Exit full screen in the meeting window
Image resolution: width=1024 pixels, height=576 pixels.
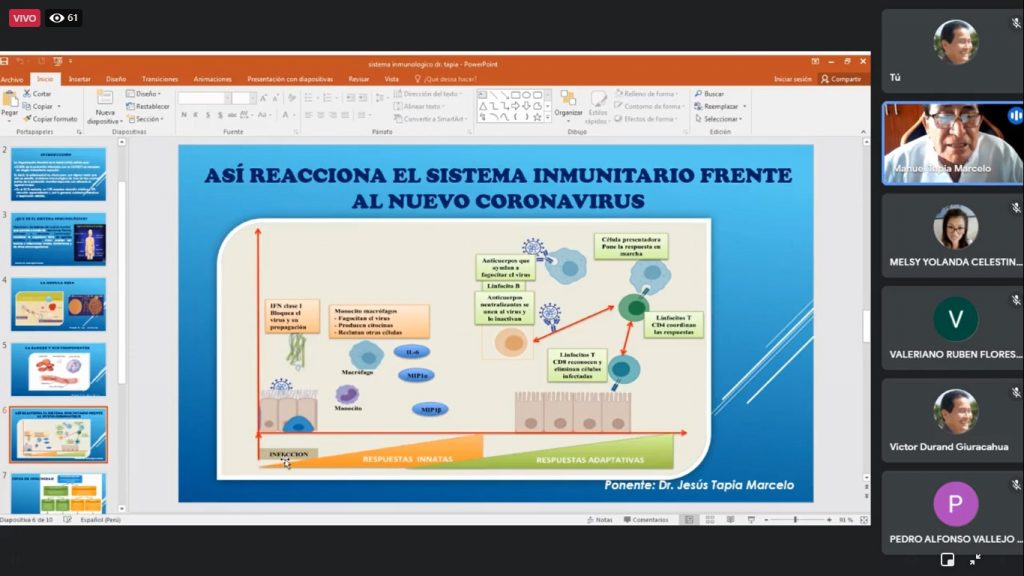pos(975,560)
